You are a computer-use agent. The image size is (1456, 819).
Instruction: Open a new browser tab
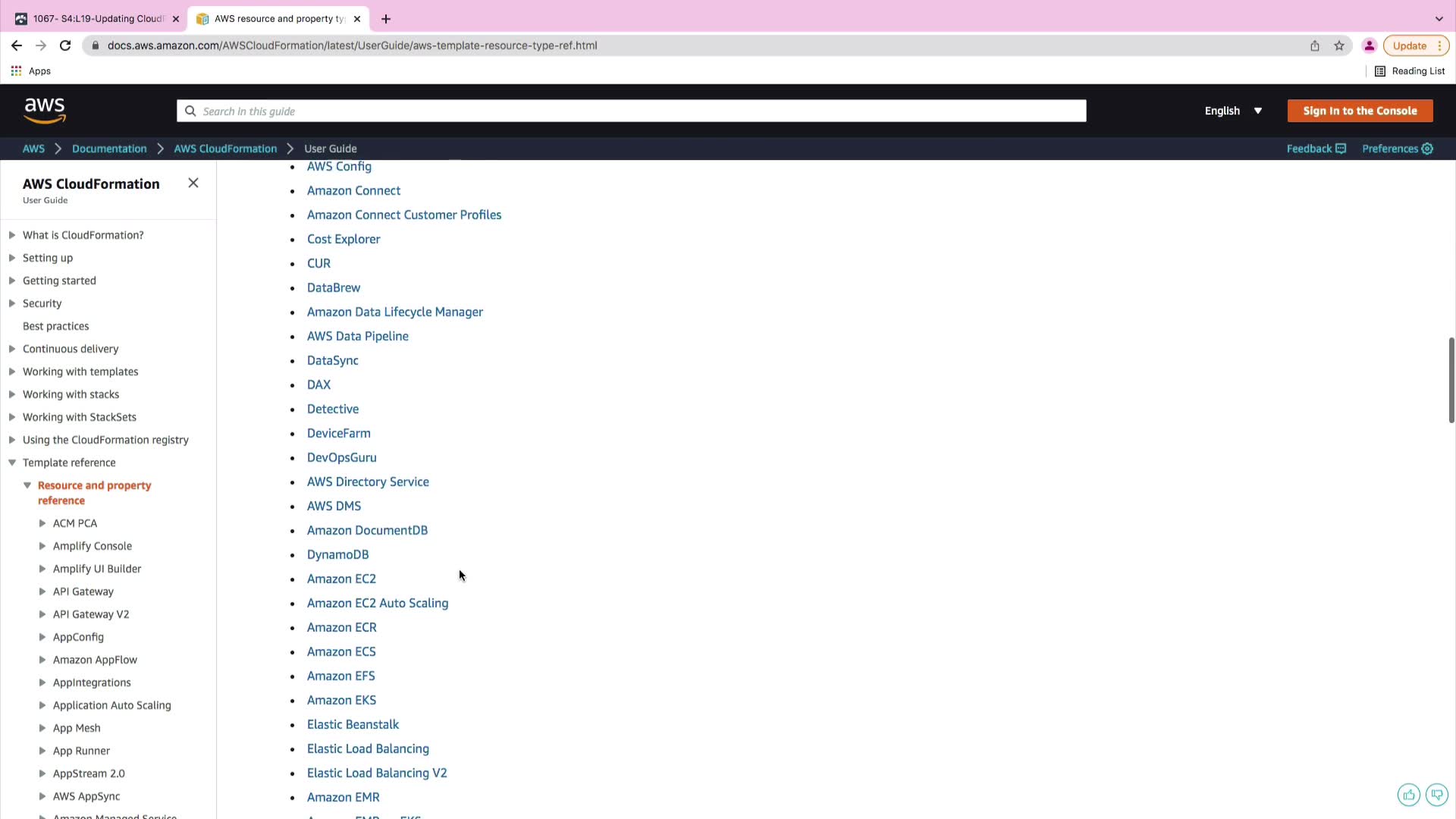[386, 19]
